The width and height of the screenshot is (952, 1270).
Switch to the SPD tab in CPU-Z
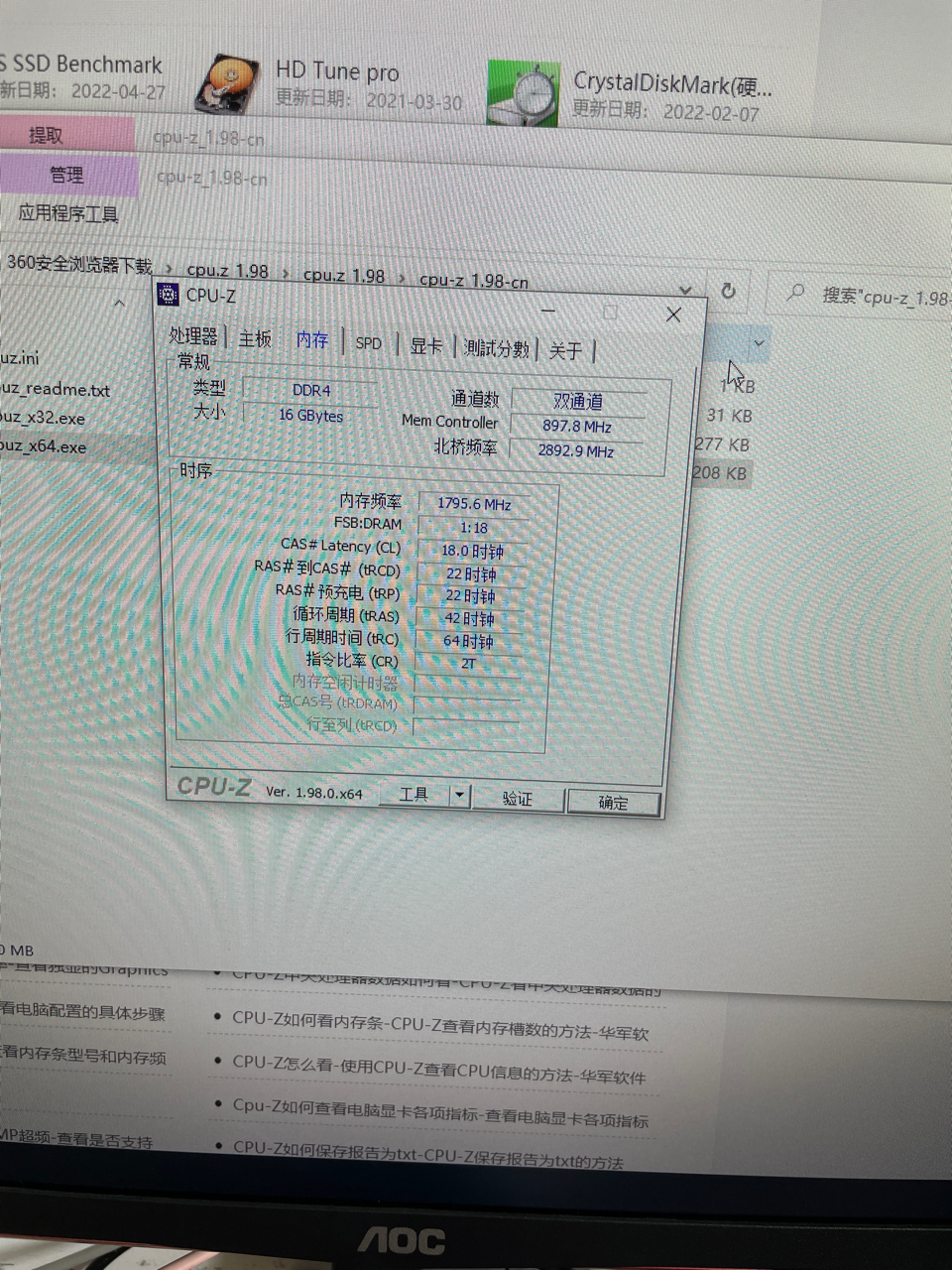coord(368,342)
